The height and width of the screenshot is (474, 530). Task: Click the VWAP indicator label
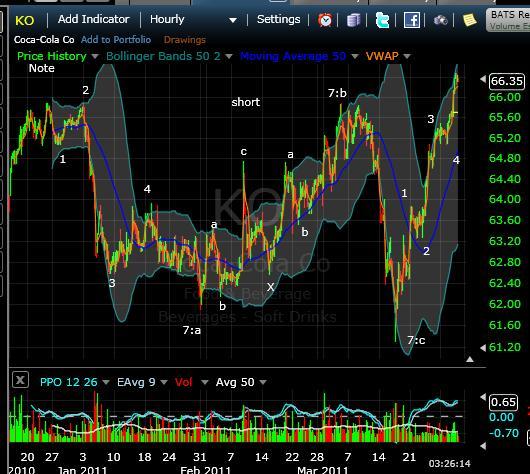[x=382, y=56]
